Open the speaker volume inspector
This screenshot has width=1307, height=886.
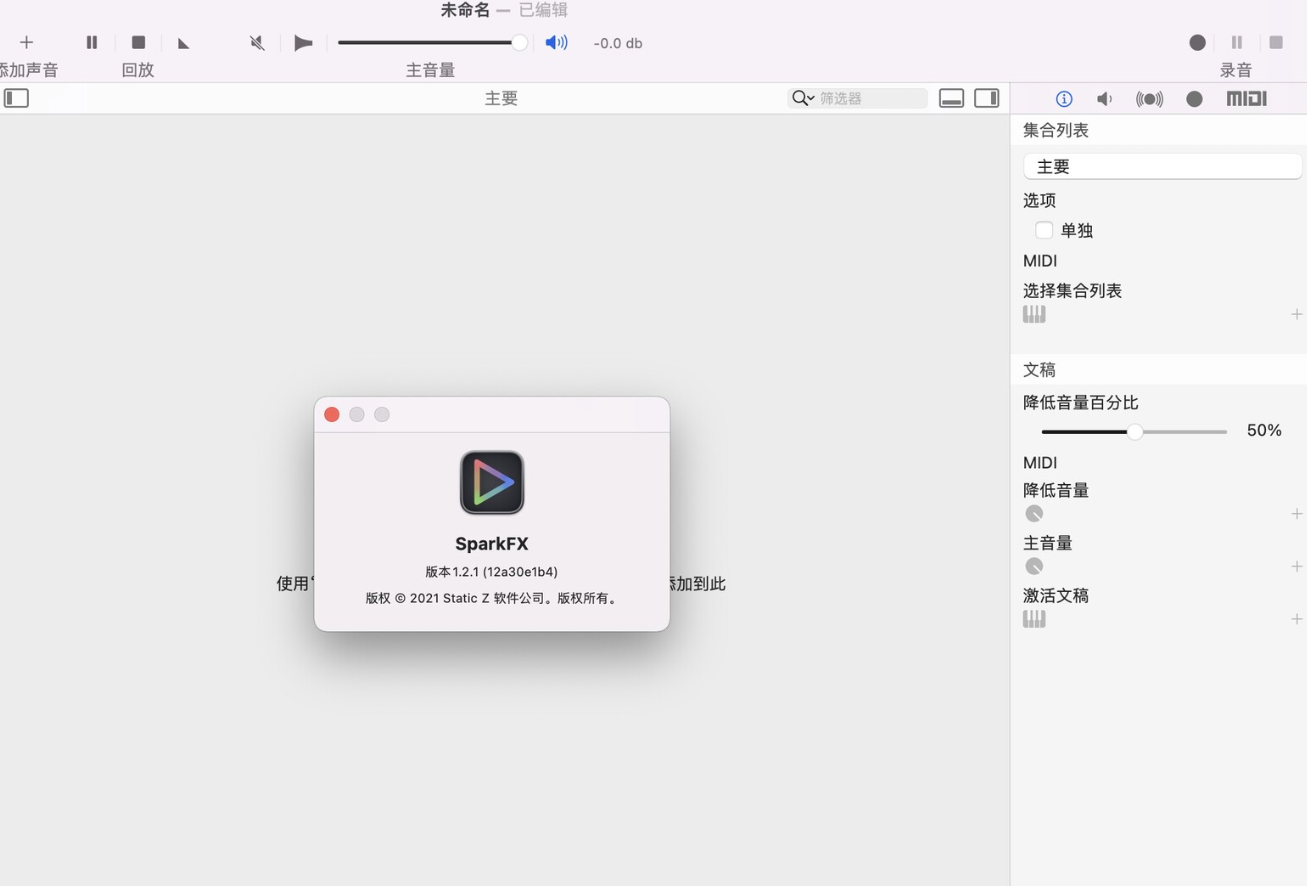(1103, 98)
